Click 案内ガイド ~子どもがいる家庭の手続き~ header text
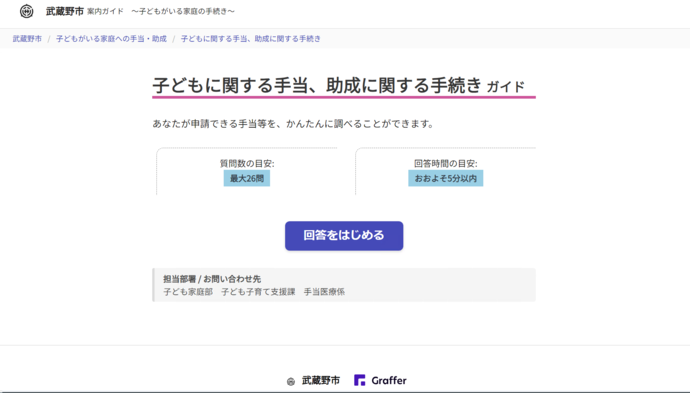 coord(161,11)
